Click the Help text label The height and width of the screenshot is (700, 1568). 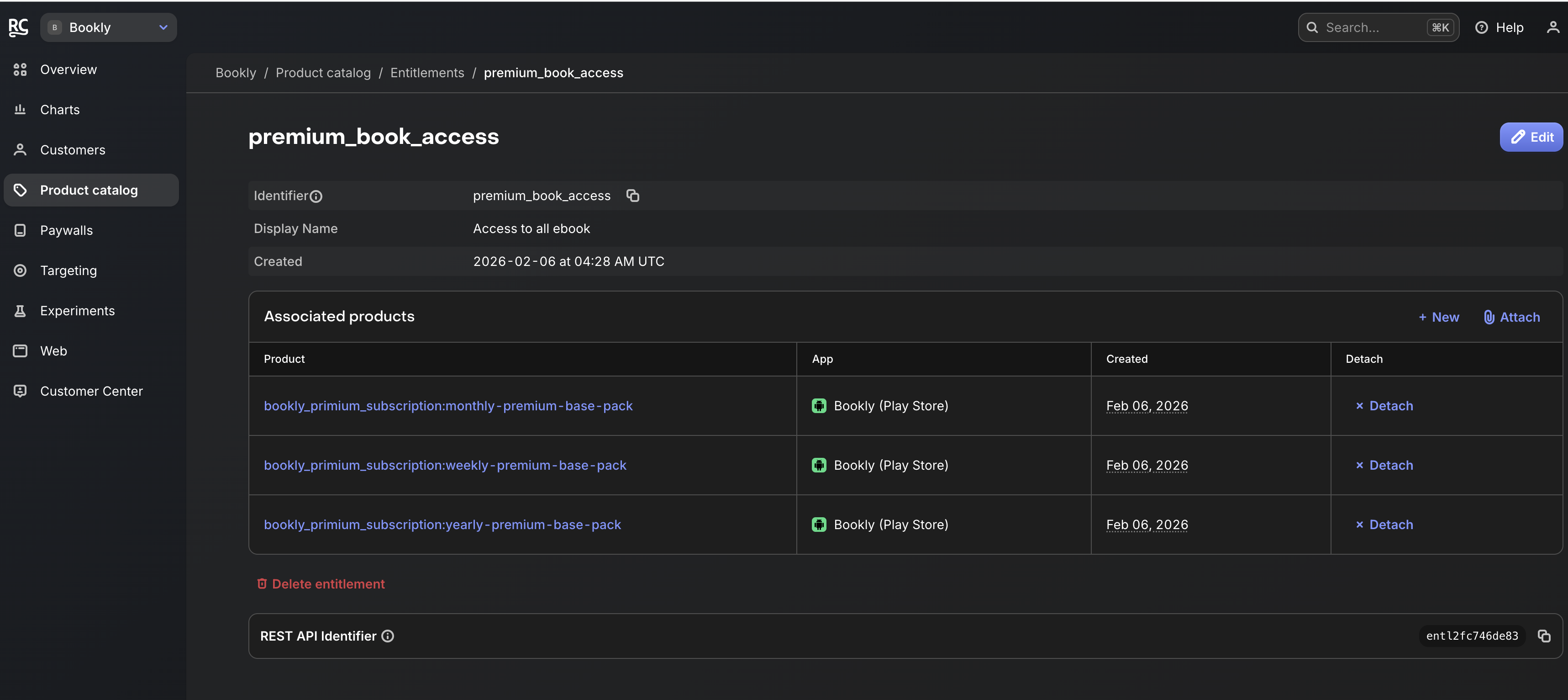[x=1510, y=27]
